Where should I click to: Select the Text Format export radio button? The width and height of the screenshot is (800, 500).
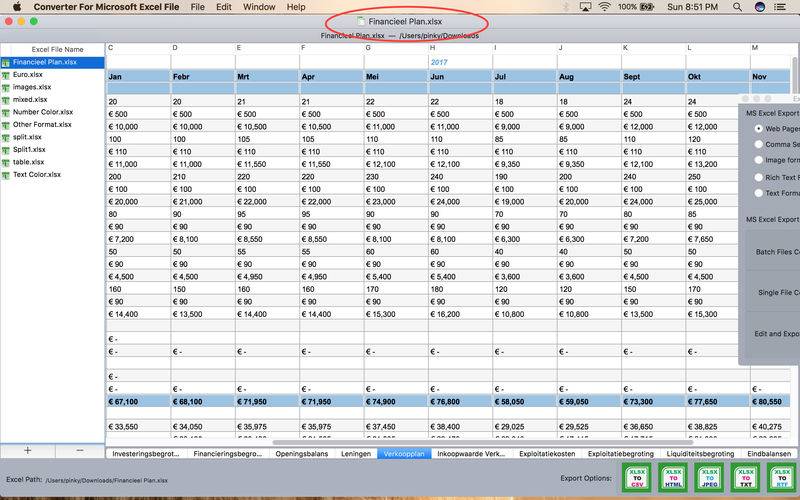click(759, 193)
